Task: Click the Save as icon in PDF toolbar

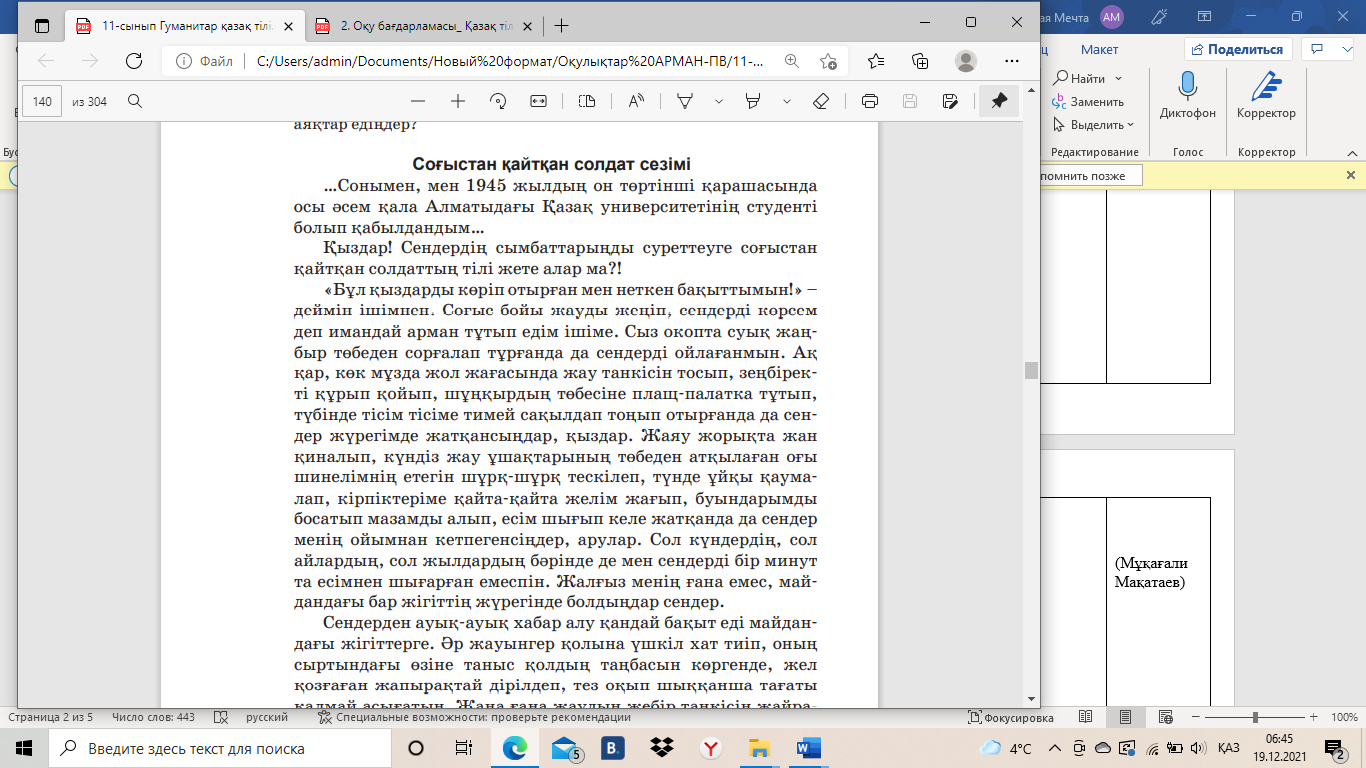Action: pyautogui.click(x=950, y=101)
